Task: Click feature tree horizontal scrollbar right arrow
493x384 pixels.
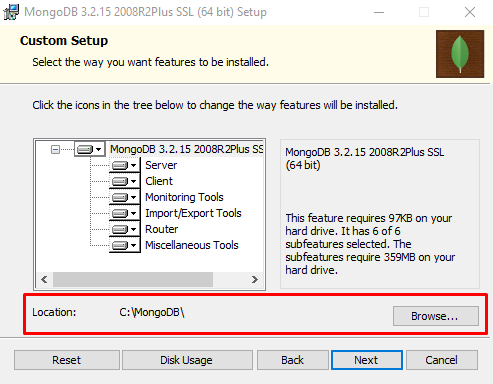Action: pos(255,279)
